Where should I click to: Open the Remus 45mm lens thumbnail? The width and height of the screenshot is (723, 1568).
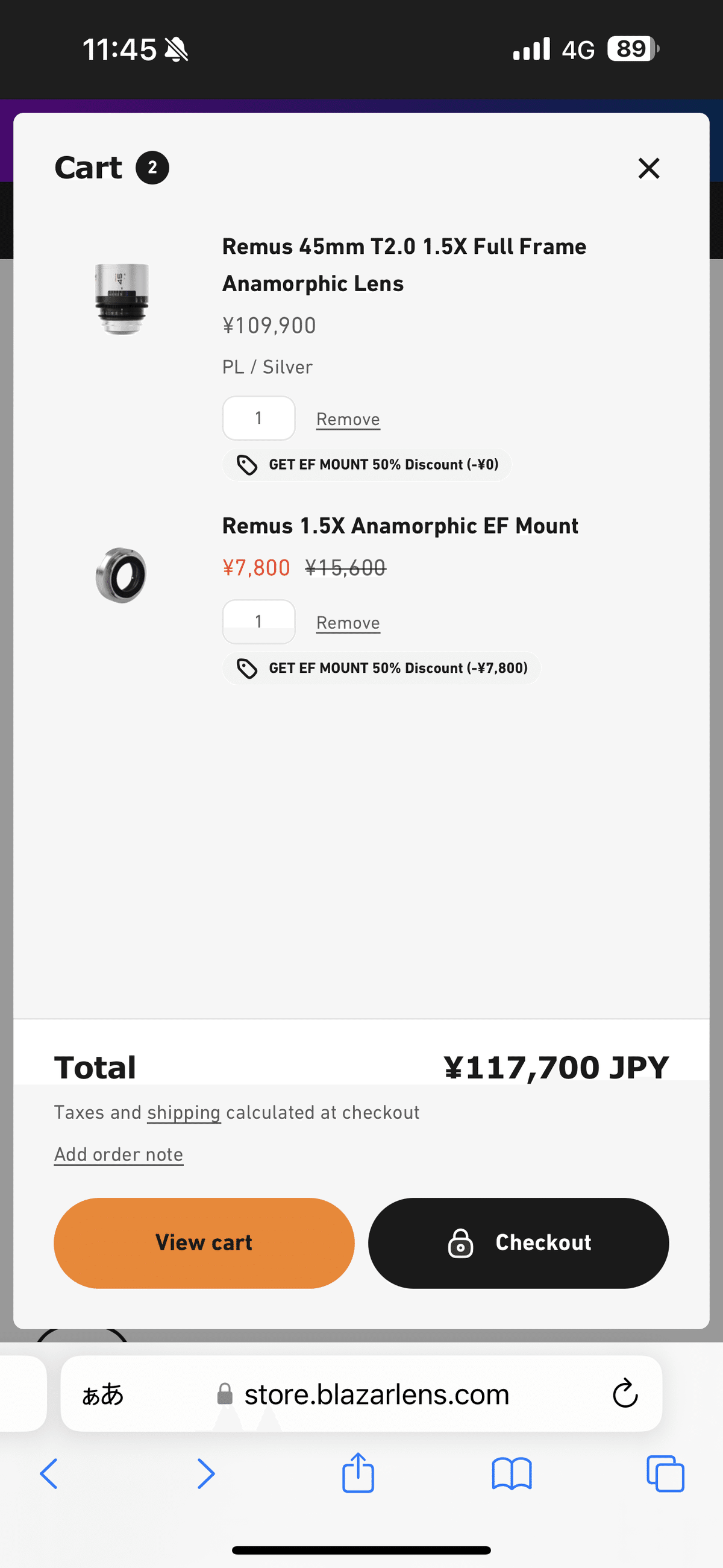tap(122, 299)
